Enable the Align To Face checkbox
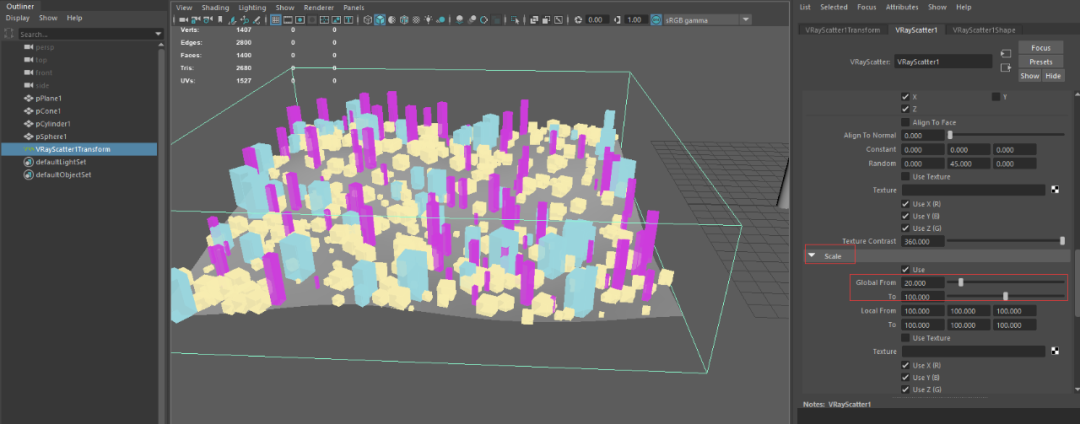The width and height of the screenshot is (1080, 424). [x=906, y=122]
